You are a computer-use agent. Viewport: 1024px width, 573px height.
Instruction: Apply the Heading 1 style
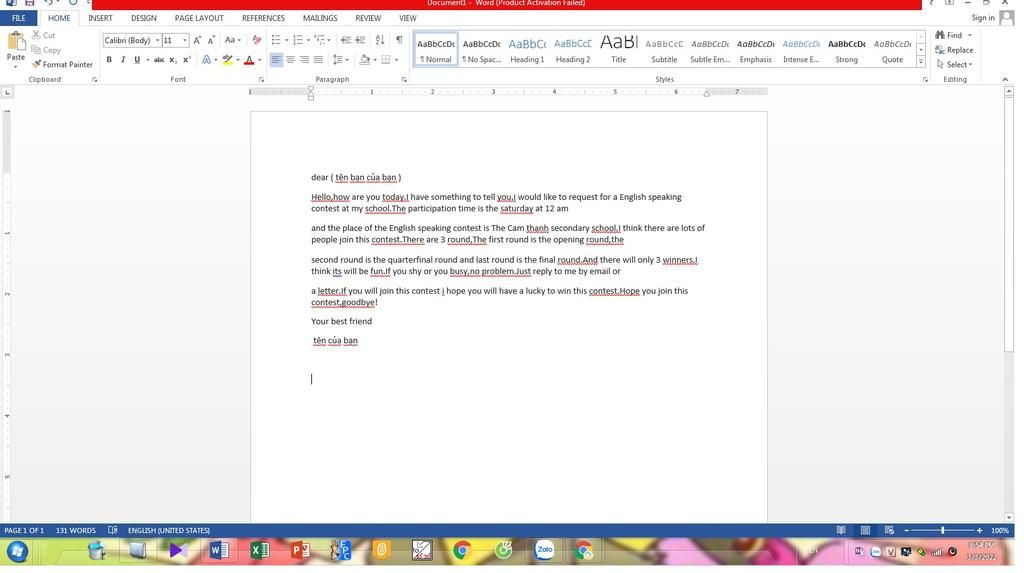(x=527, y=50)
